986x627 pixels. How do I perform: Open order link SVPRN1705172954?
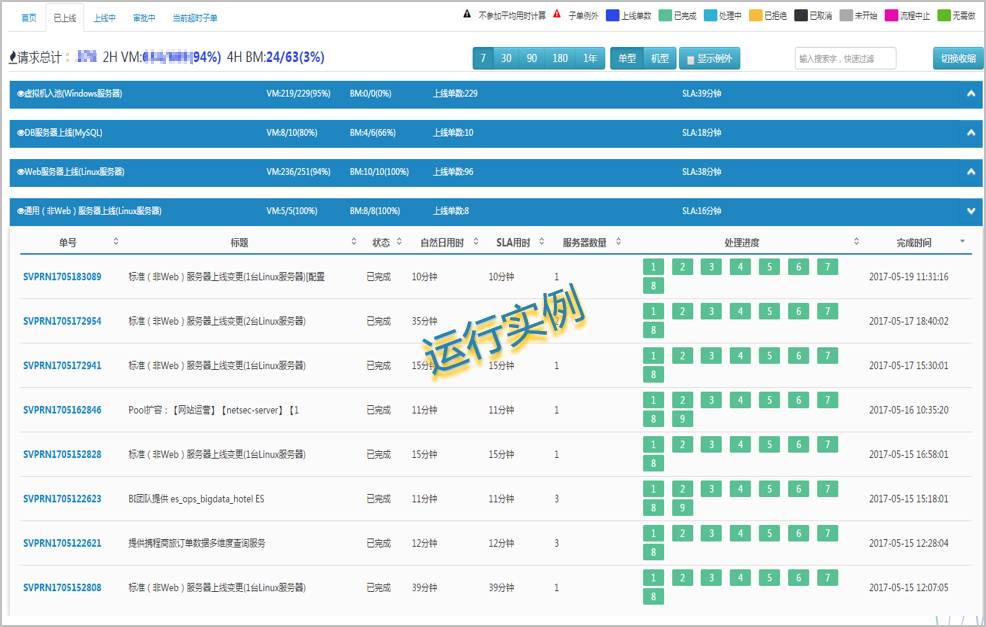pos(62,321)
